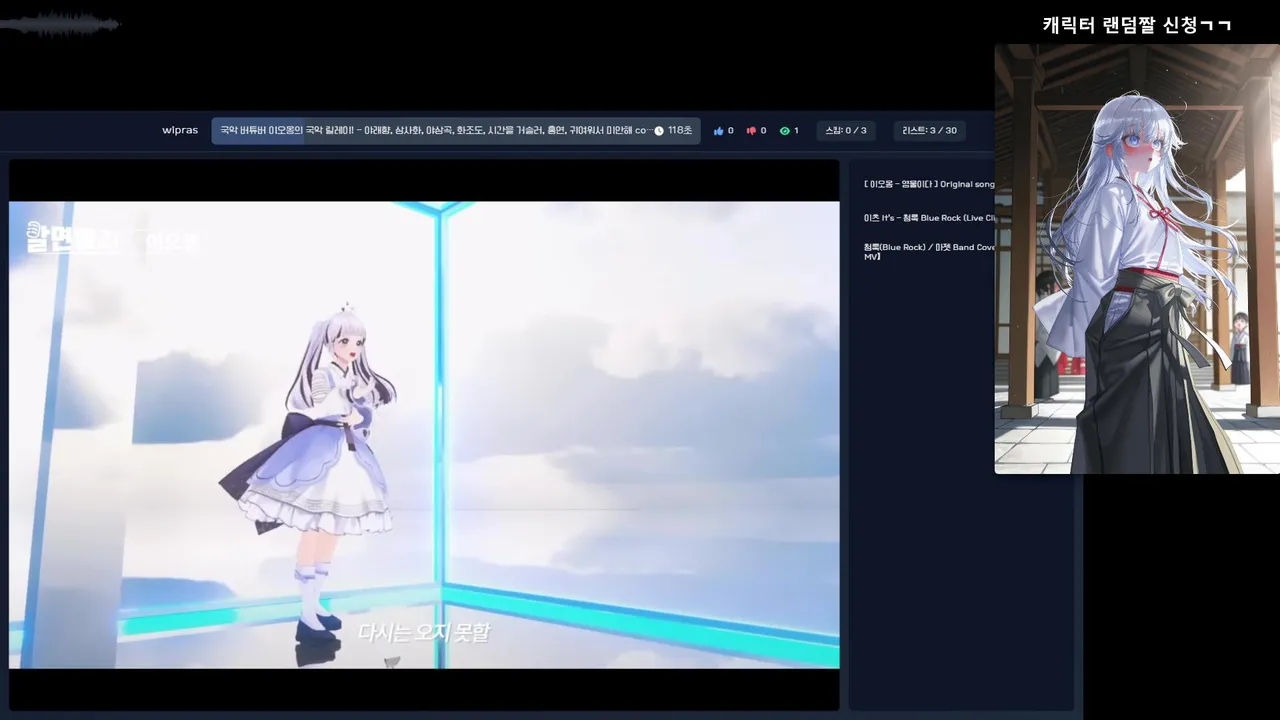
Task: Click the 캐릭터 랜덤짤 신청ㄱㄱ overlay text
Action: (1137, 26)
